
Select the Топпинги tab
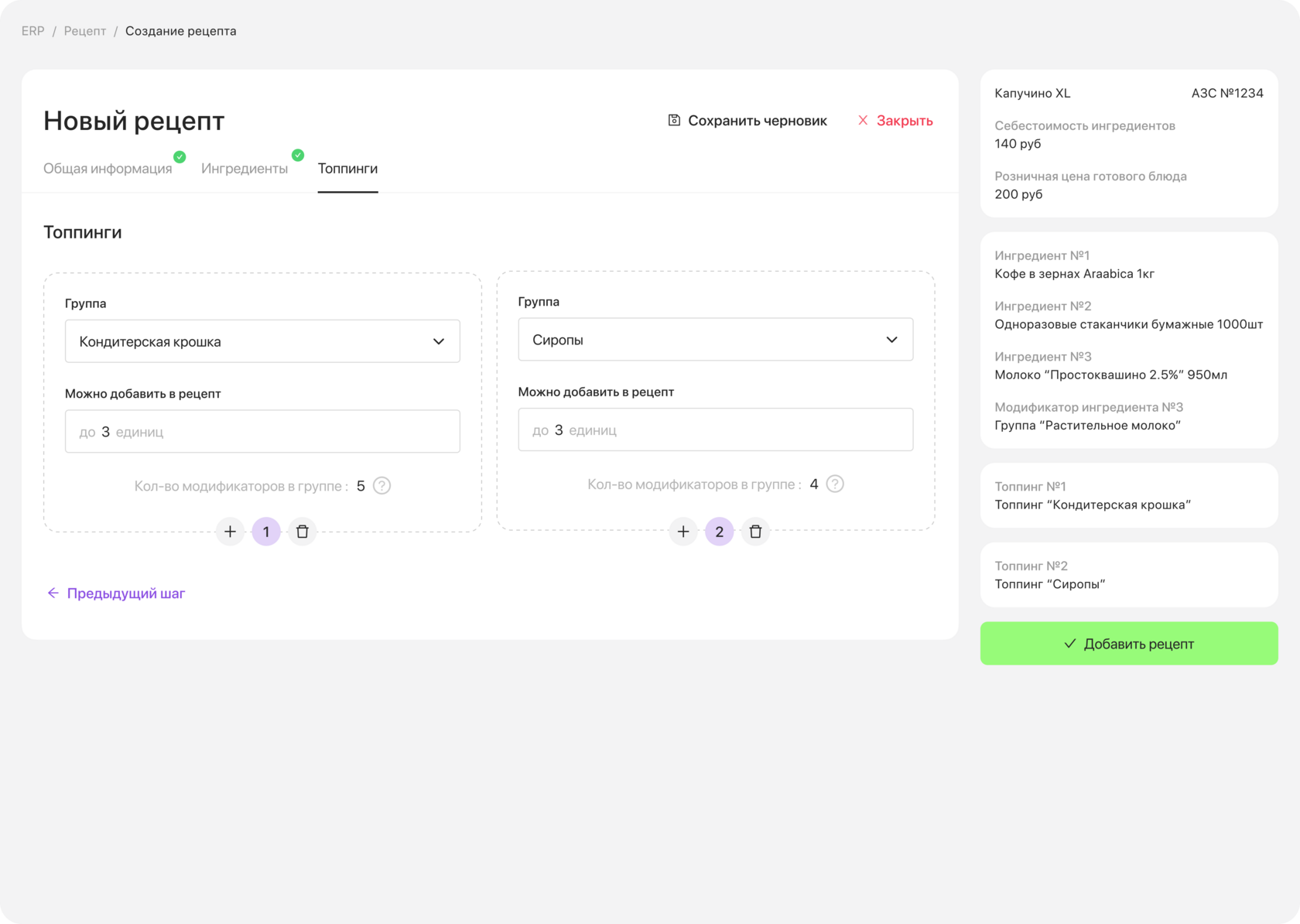click(x=347, y=169)
